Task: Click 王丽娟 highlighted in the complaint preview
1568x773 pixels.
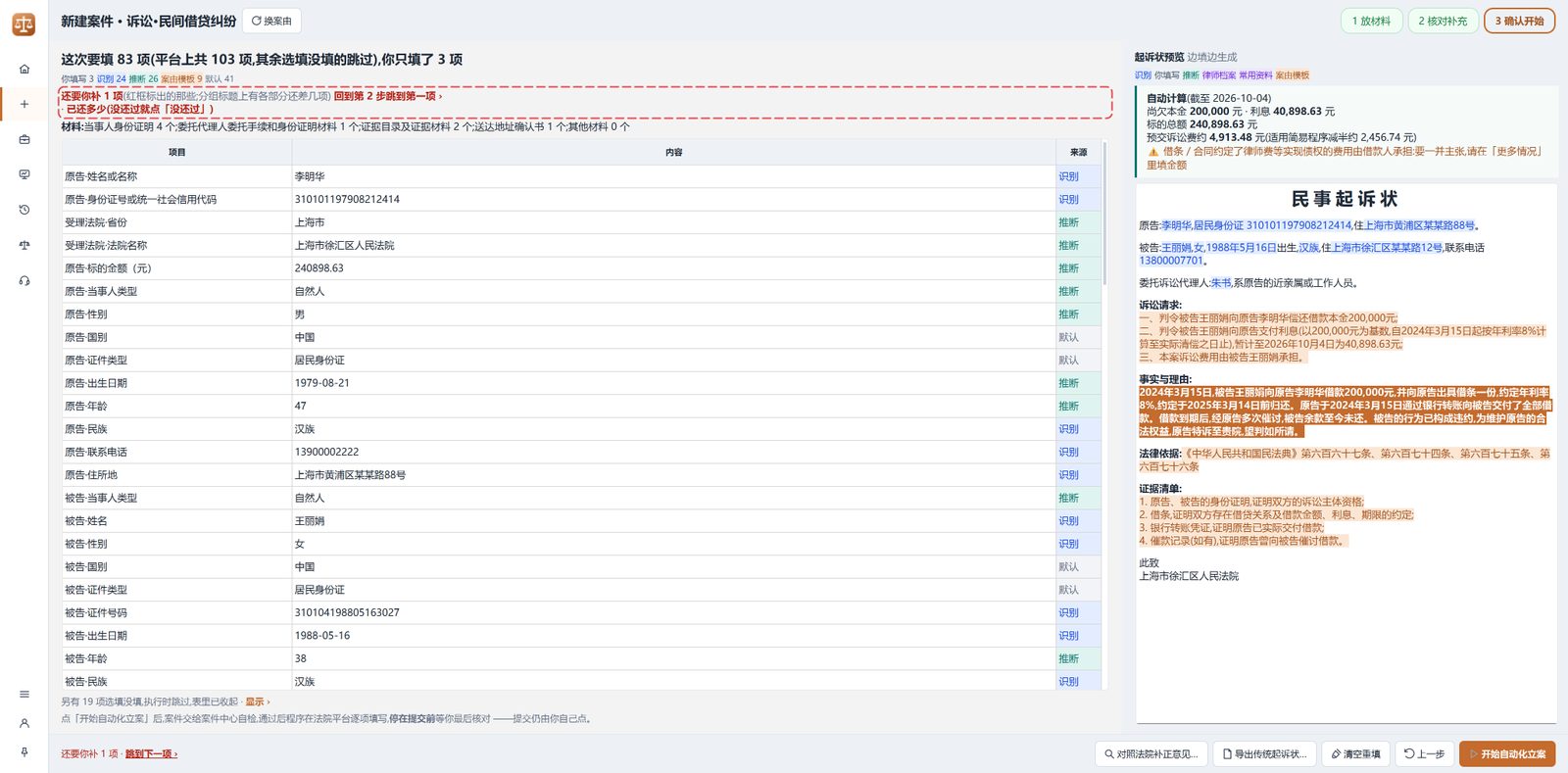Action: [1176, 248]
